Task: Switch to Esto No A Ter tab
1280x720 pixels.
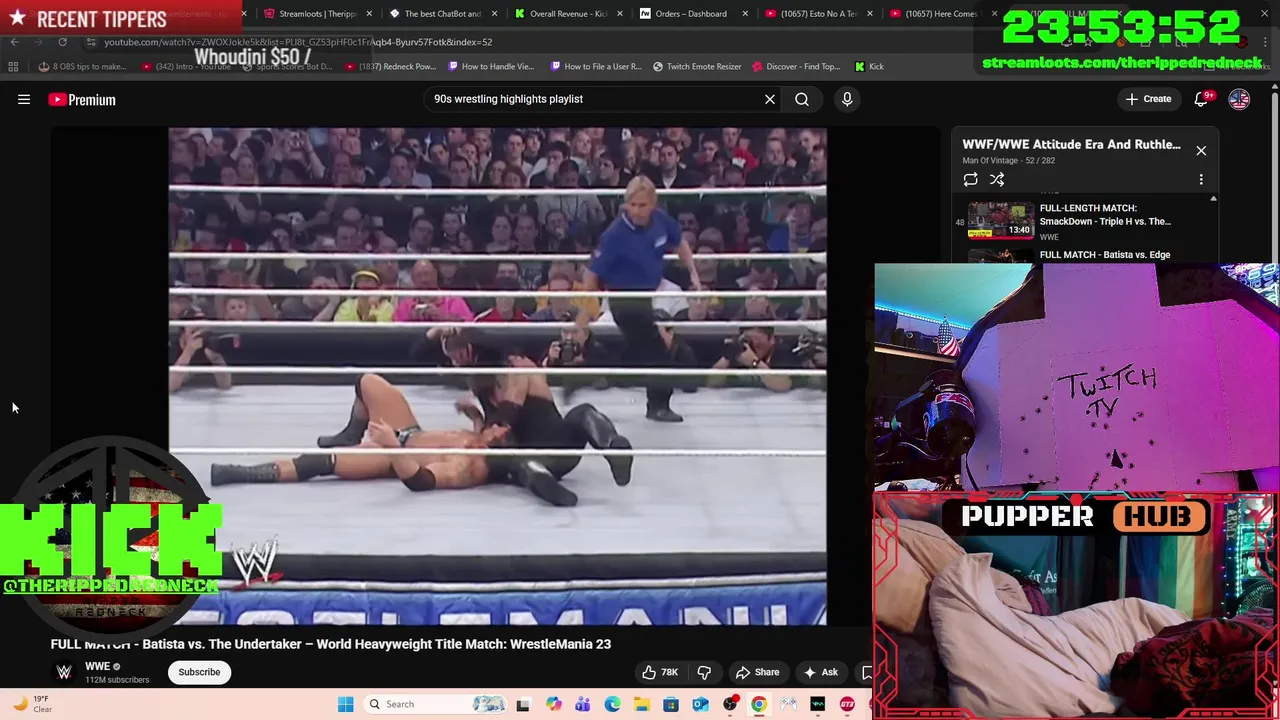Action: [815, 14]
